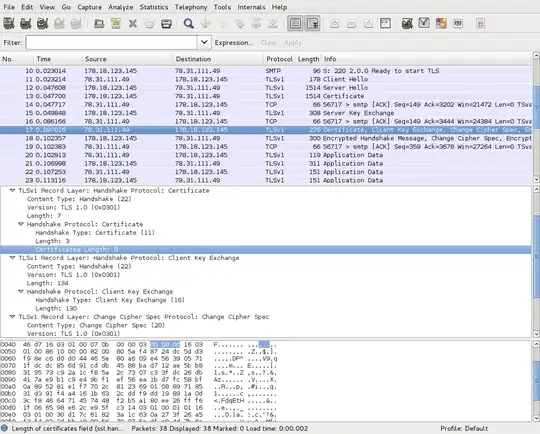
Task: Jump to the first packet icon
Action: tap(256, 23)
